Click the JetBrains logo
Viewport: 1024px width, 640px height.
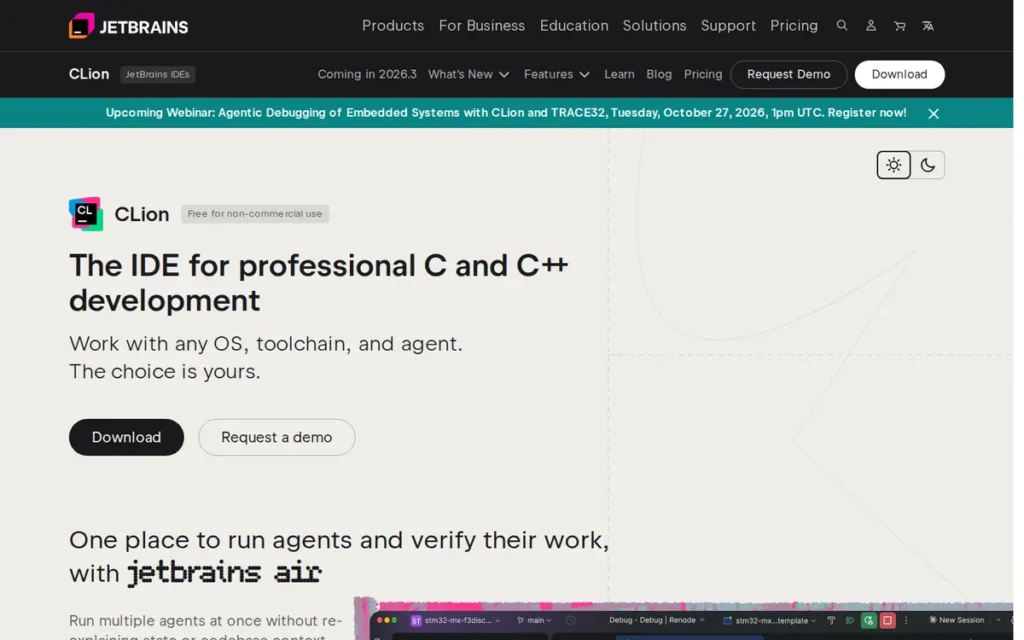129,26
